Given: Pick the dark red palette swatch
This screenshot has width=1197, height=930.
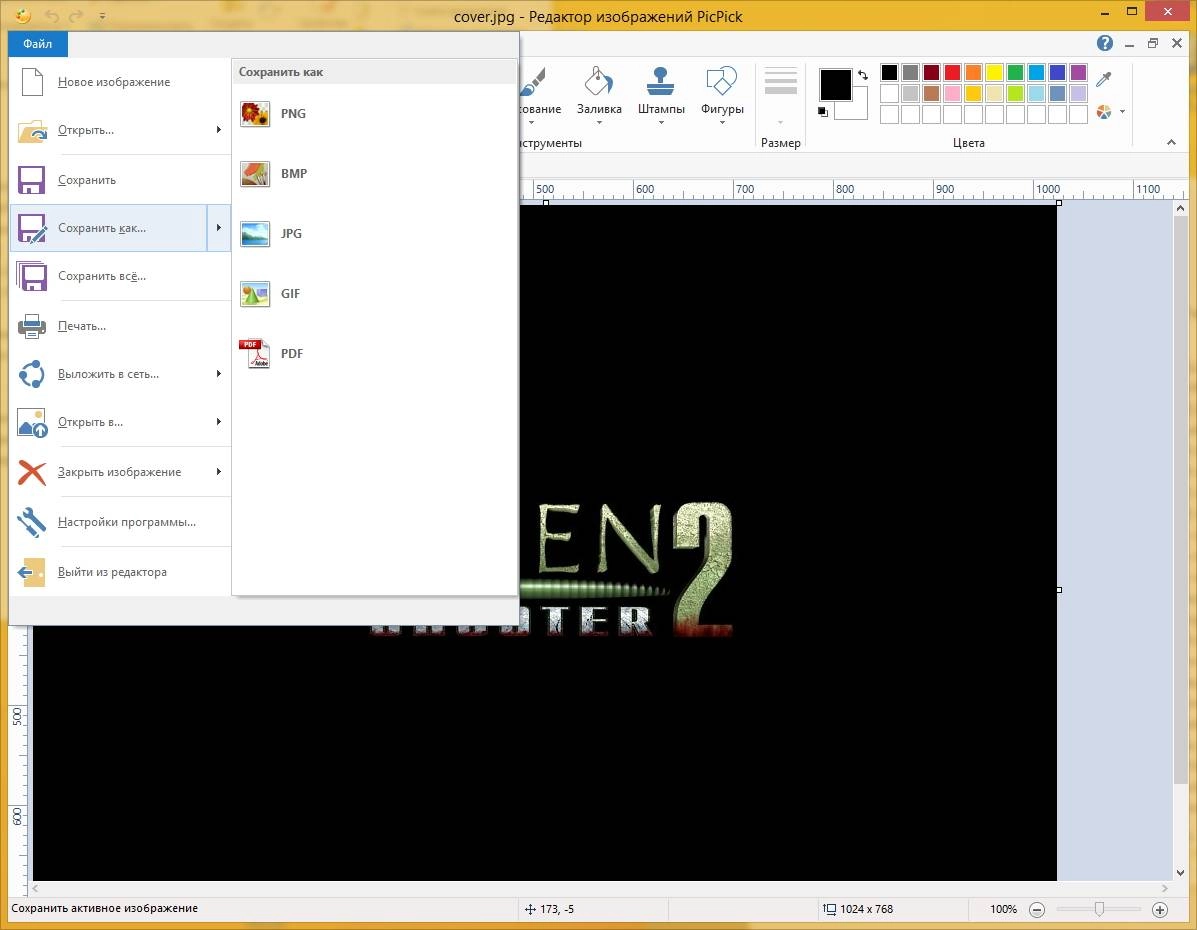Looking at the screenshot, I should [x=931, y=73].
